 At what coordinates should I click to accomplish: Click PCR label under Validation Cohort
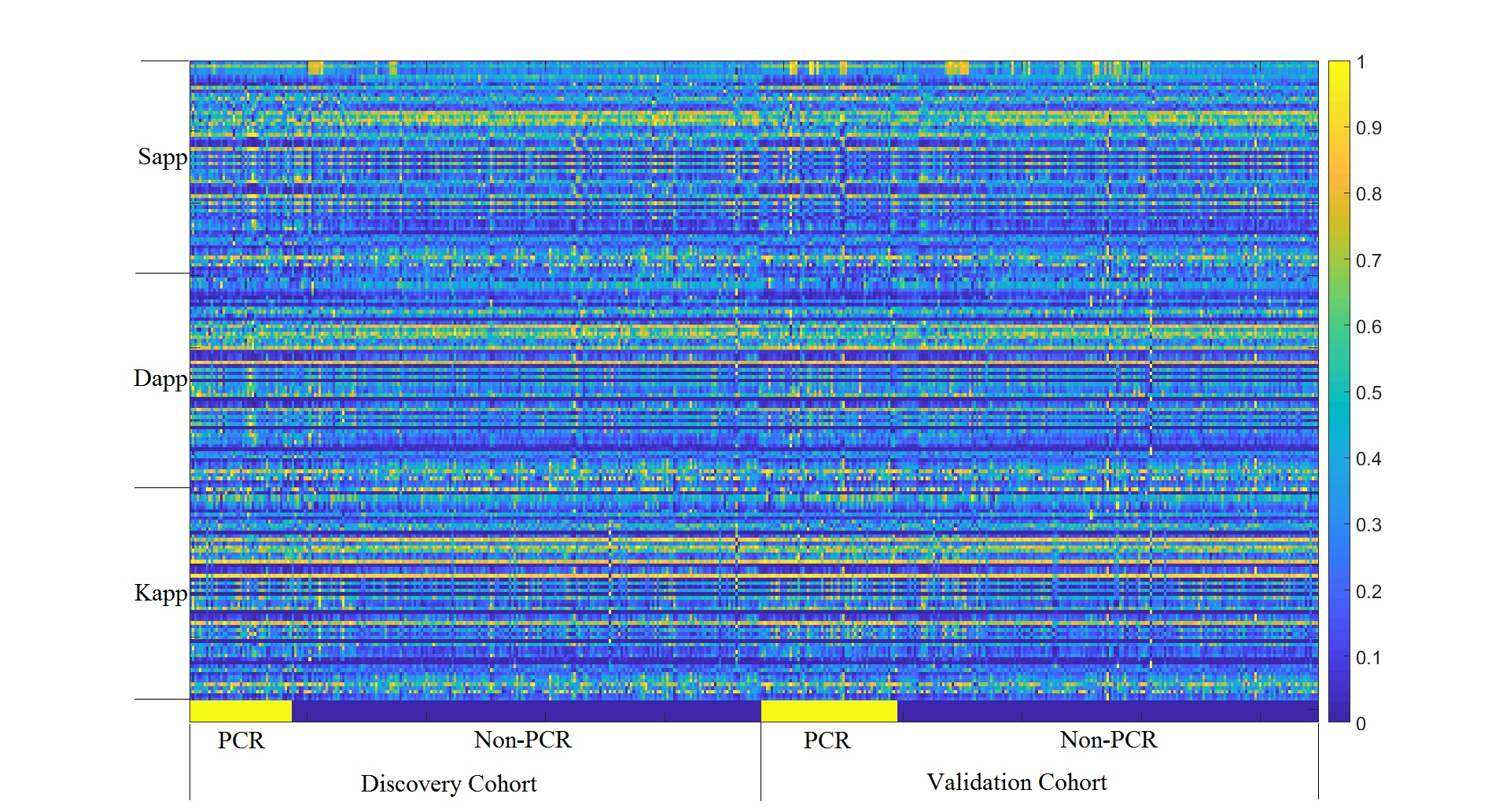point(827,740)
